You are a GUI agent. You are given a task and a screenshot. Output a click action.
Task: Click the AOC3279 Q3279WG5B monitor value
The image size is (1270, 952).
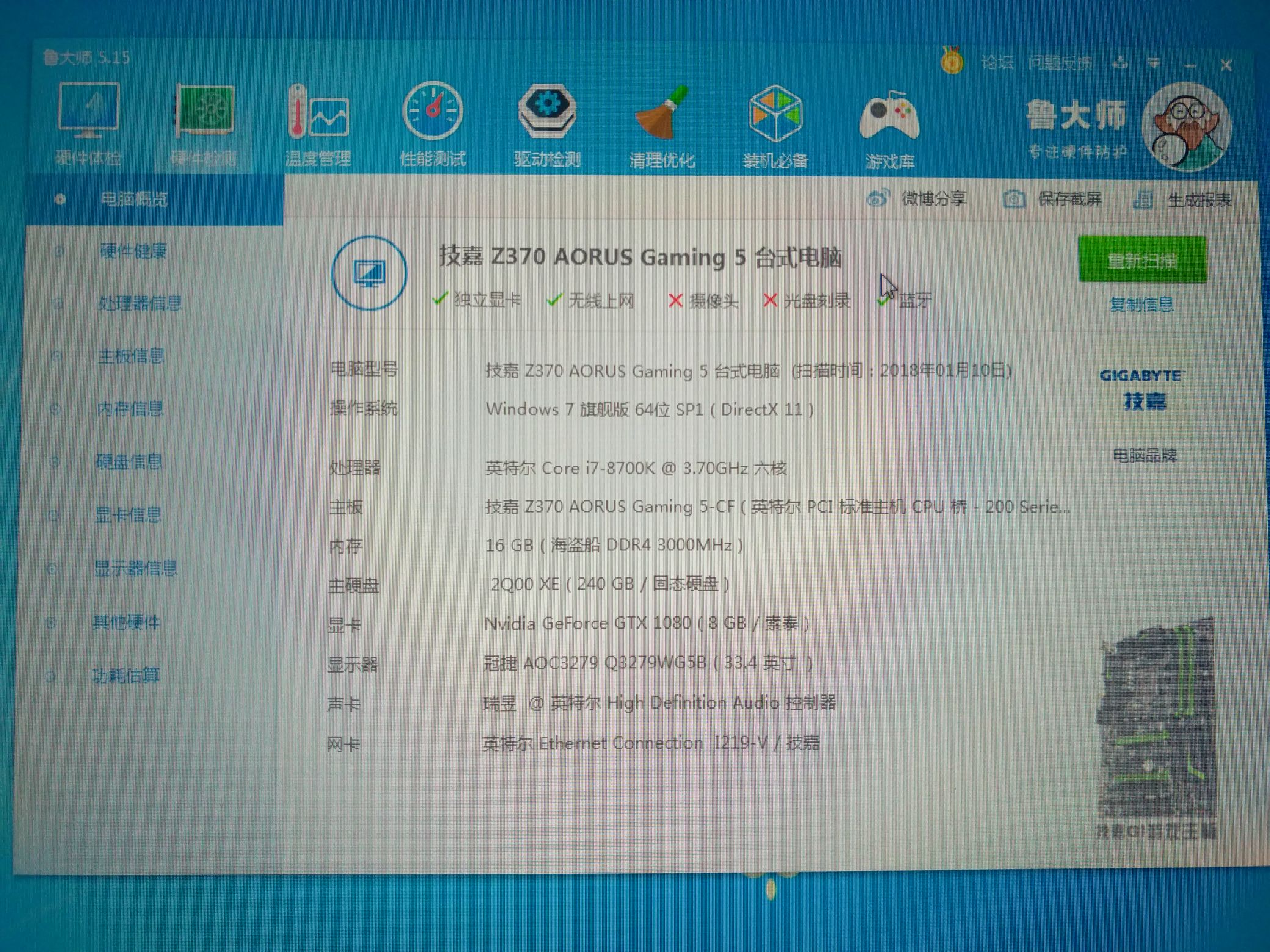coord(648,663)
